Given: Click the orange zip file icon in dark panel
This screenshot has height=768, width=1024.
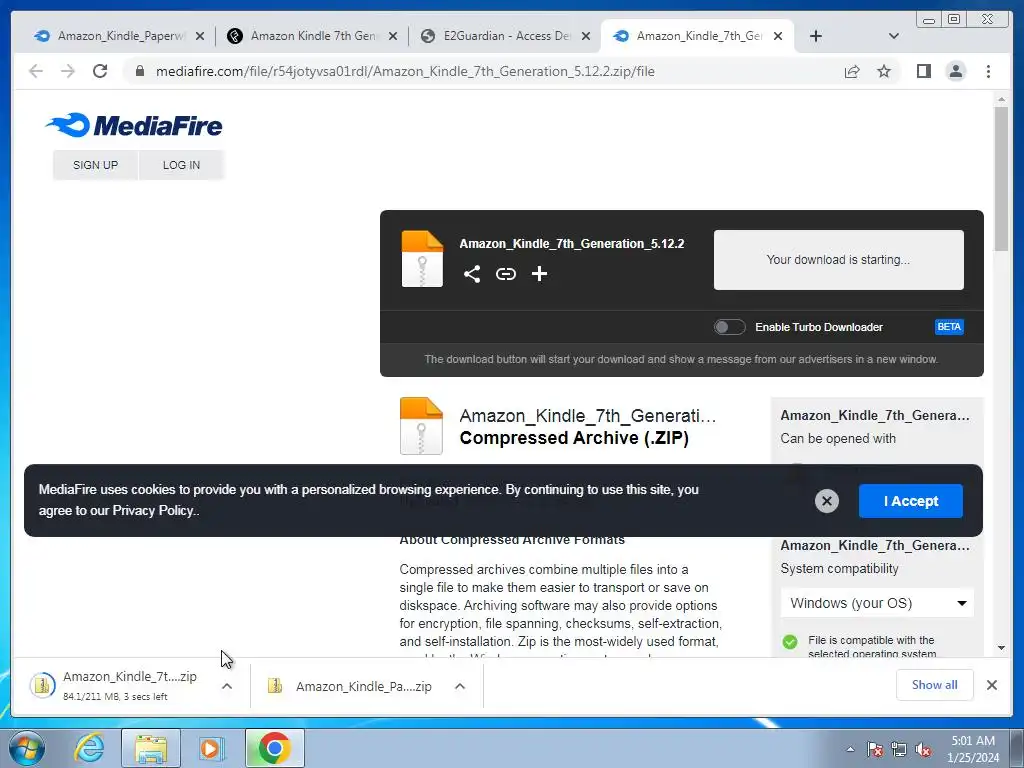Looking at the screenshot, I should (x=422, y=259).
